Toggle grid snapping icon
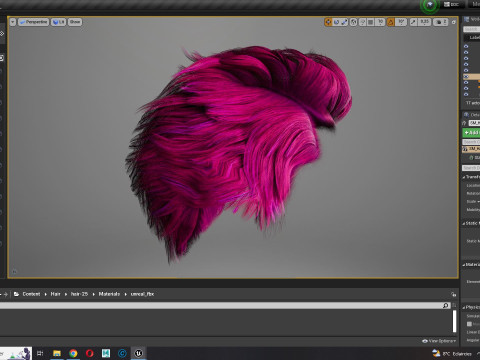This screenshot has height=360, width=480. click(370, 22)
